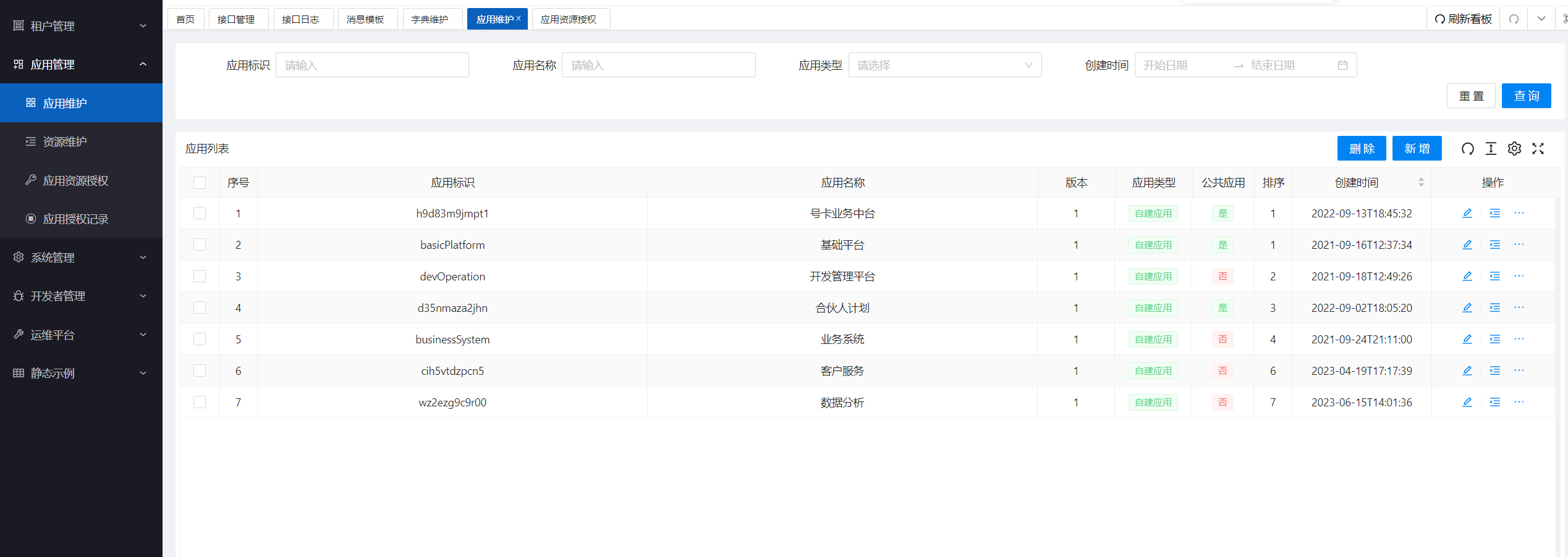Click edit pencil icon for h9d83m9jmpt1 row
1568x557 pixels.
[x=1467, y=213]
